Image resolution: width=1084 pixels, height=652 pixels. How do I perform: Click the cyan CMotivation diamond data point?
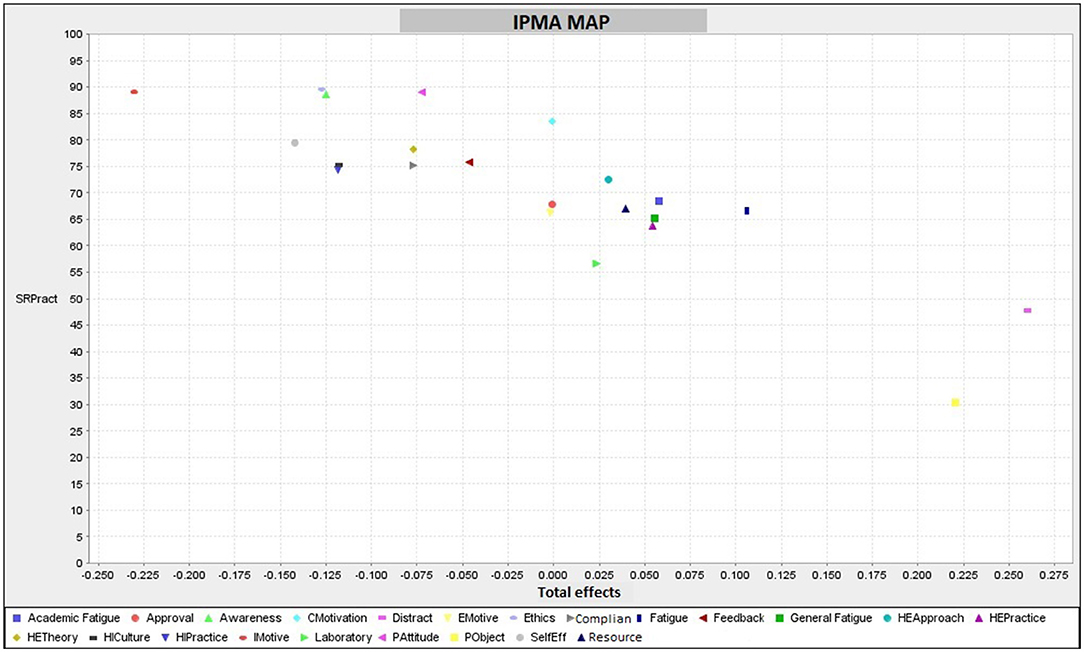(552, 121)
